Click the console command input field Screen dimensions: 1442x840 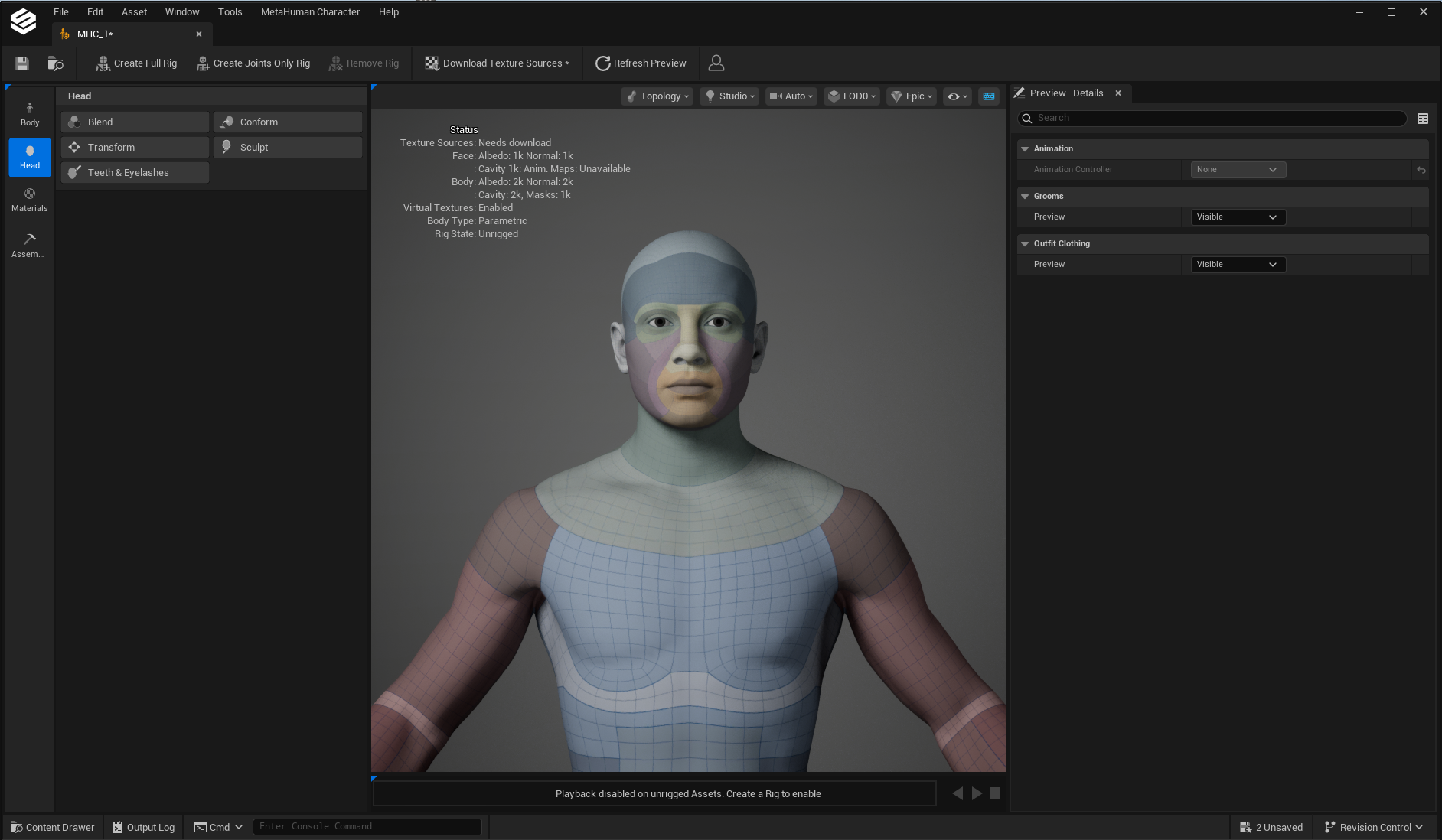(x=367, y=827)
